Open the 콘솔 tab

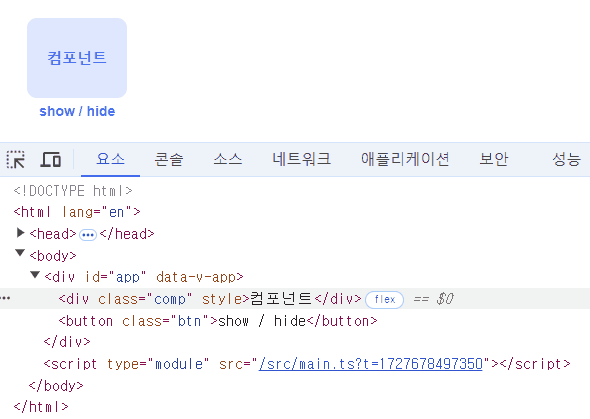point(169,159)
